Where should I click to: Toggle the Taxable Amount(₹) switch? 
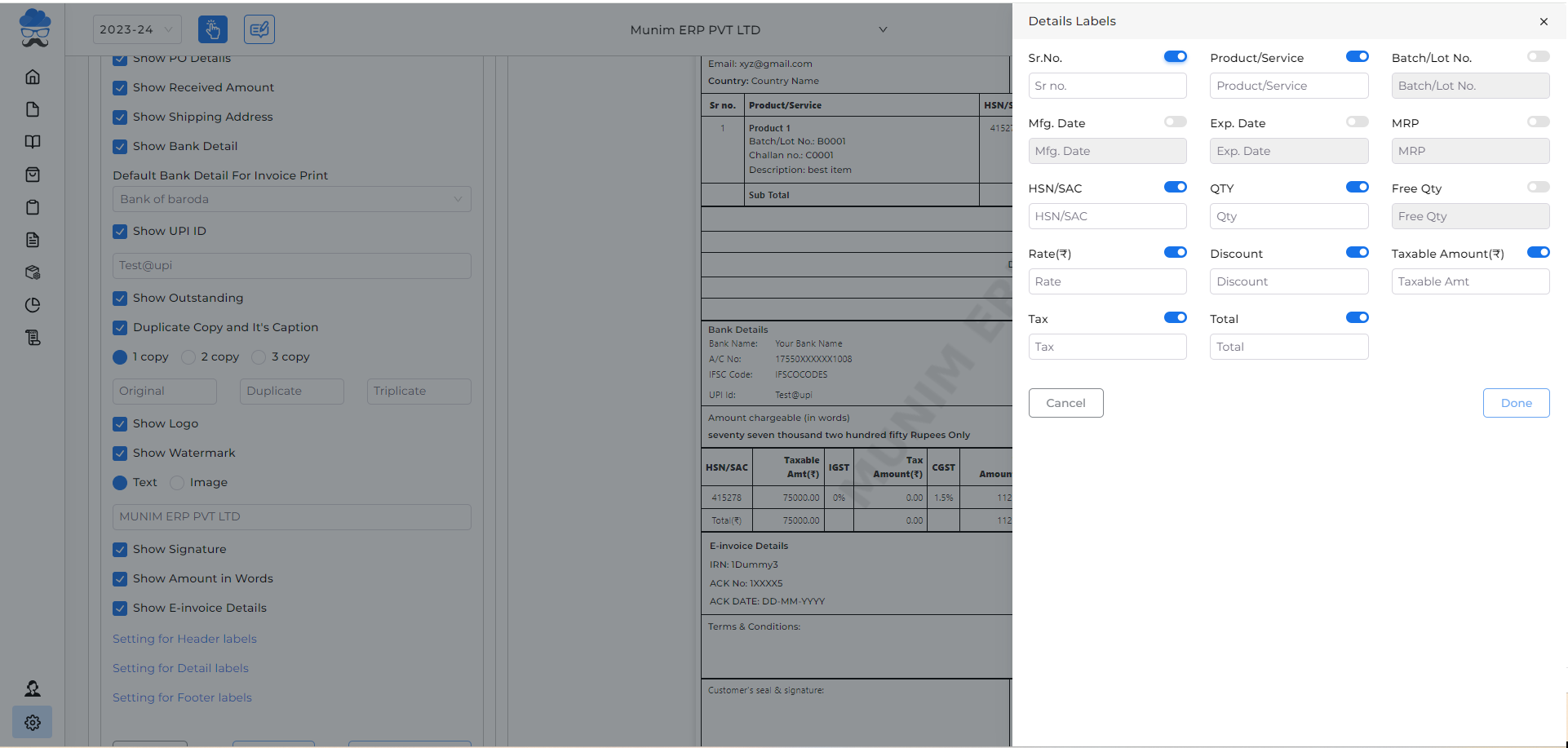[x=1539, y=252]
